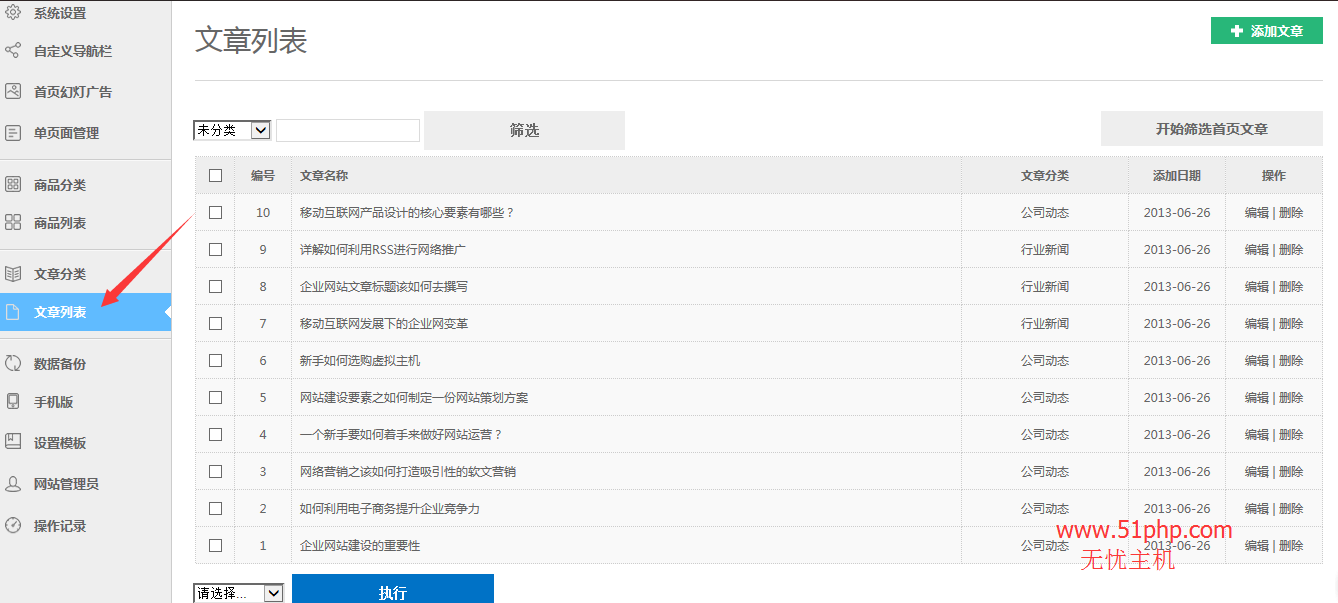Click the 系统设置 gear icon
Viewport: 1338px width, 603px height.
coord(13,12)
